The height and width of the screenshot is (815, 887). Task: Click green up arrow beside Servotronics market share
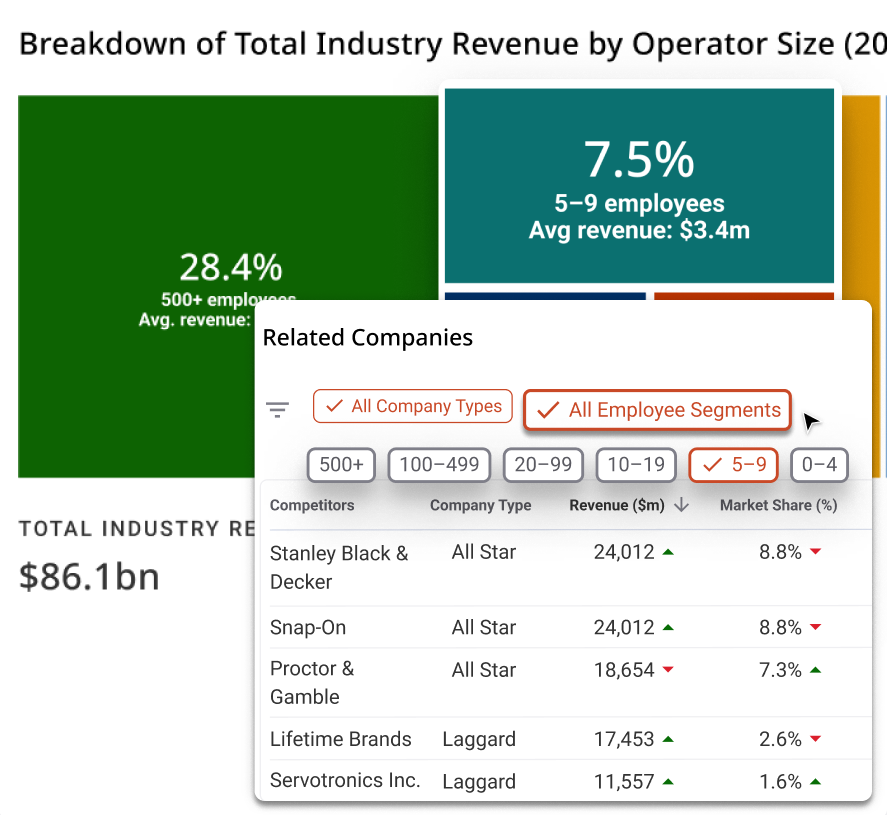coord(815,782)
